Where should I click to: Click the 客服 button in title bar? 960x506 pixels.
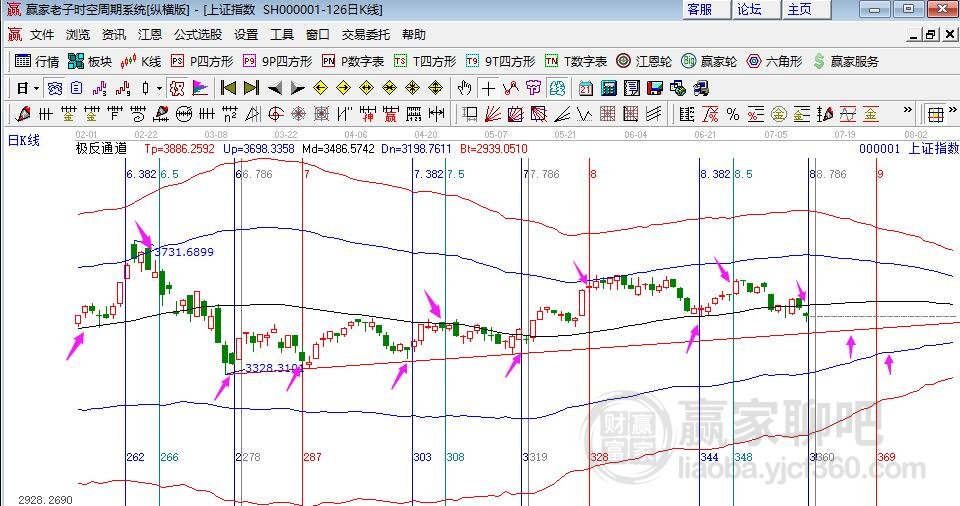(x=706, y=9)
